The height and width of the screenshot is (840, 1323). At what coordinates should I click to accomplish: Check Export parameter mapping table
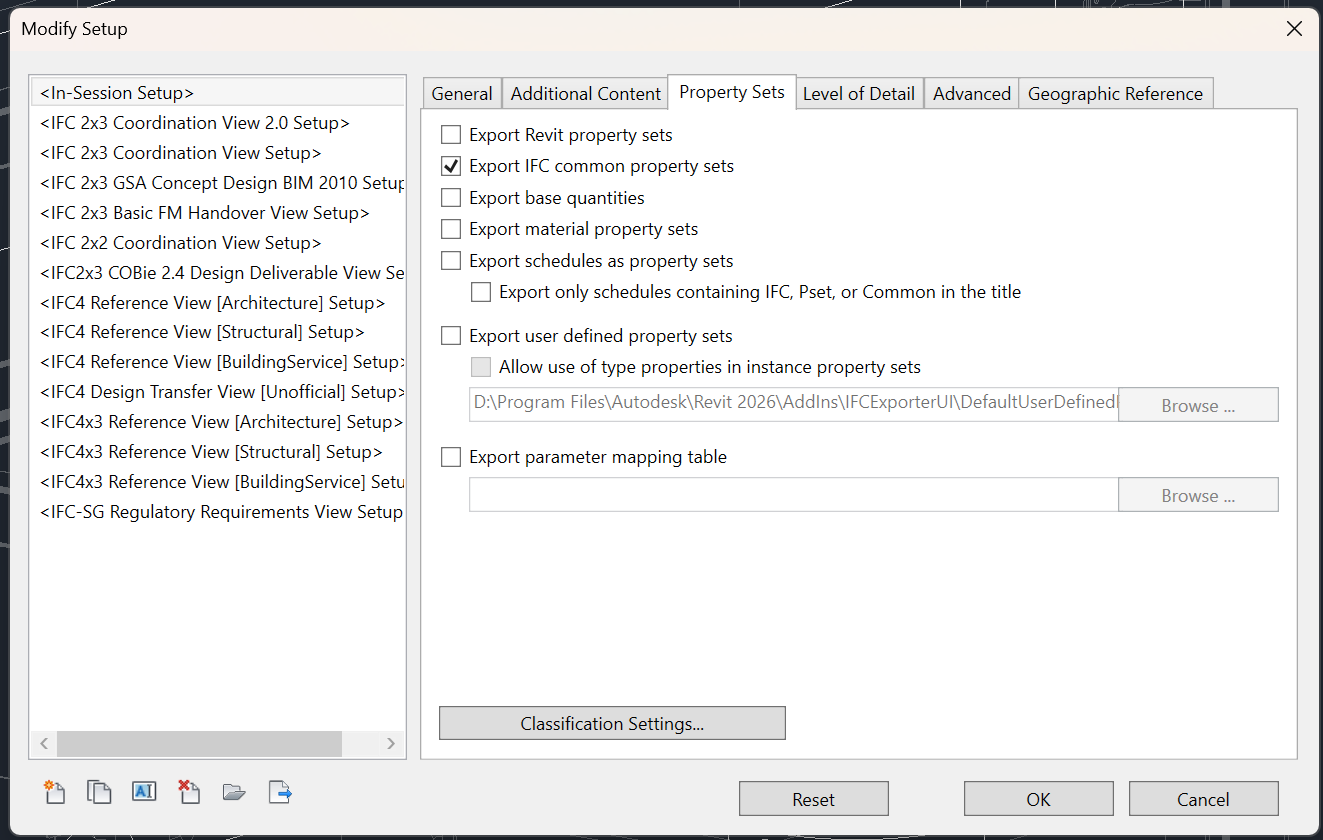point(451,457)
